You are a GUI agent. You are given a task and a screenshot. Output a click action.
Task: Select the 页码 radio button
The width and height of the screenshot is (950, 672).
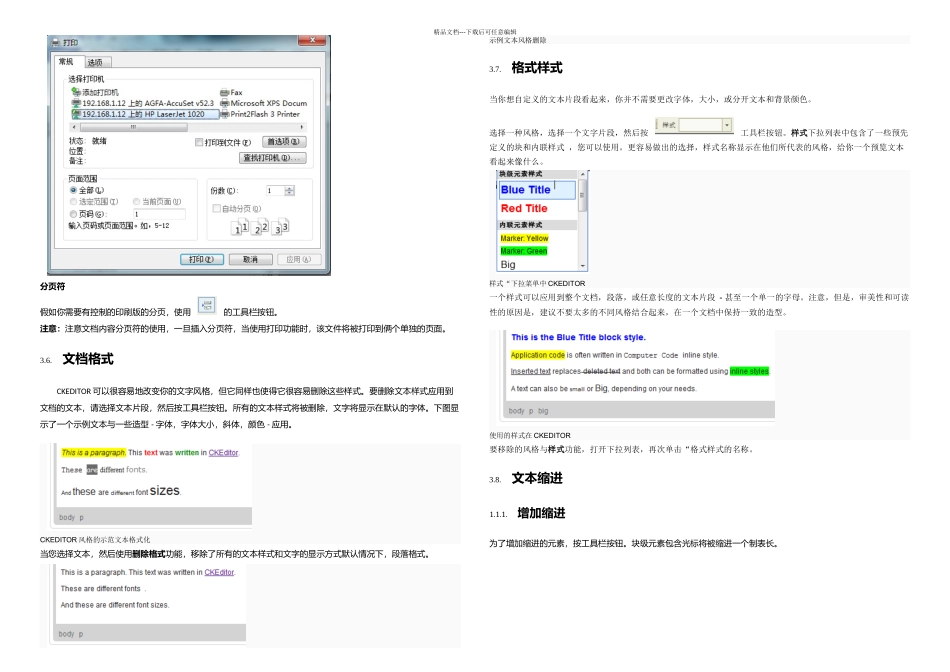73,214
